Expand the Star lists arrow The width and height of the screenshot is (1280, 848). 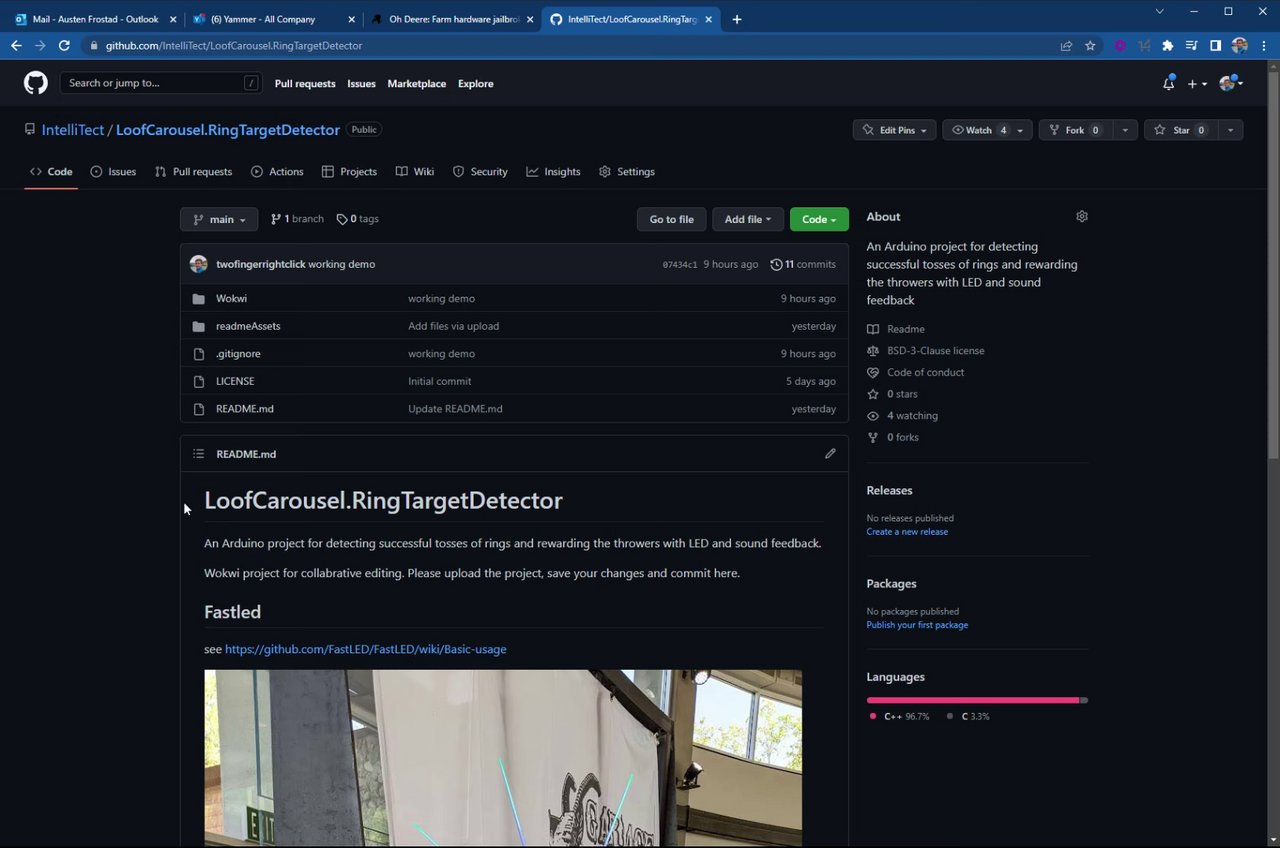1231,130
